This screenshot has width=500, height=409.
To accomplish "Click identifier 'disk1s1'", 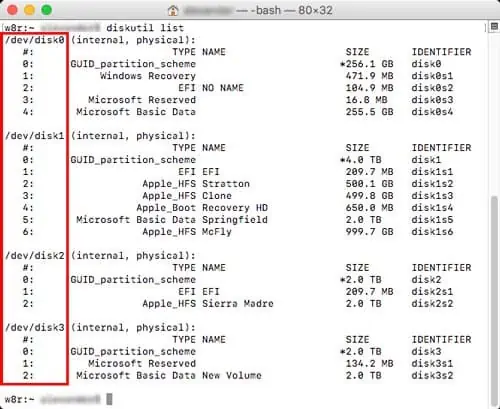I will [432, 172].
